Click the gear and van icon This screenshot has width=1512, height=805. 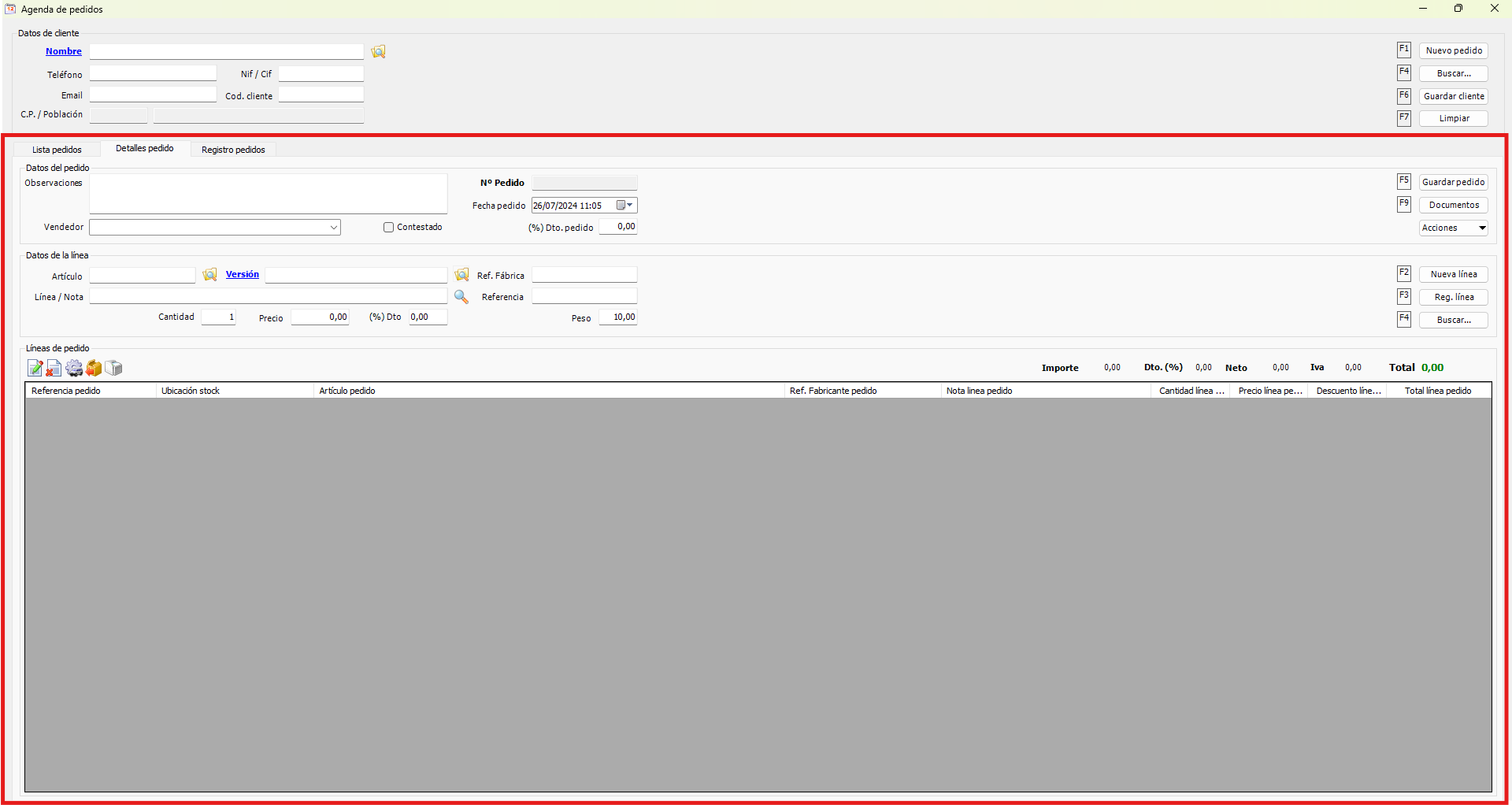[x=74, y=368]
